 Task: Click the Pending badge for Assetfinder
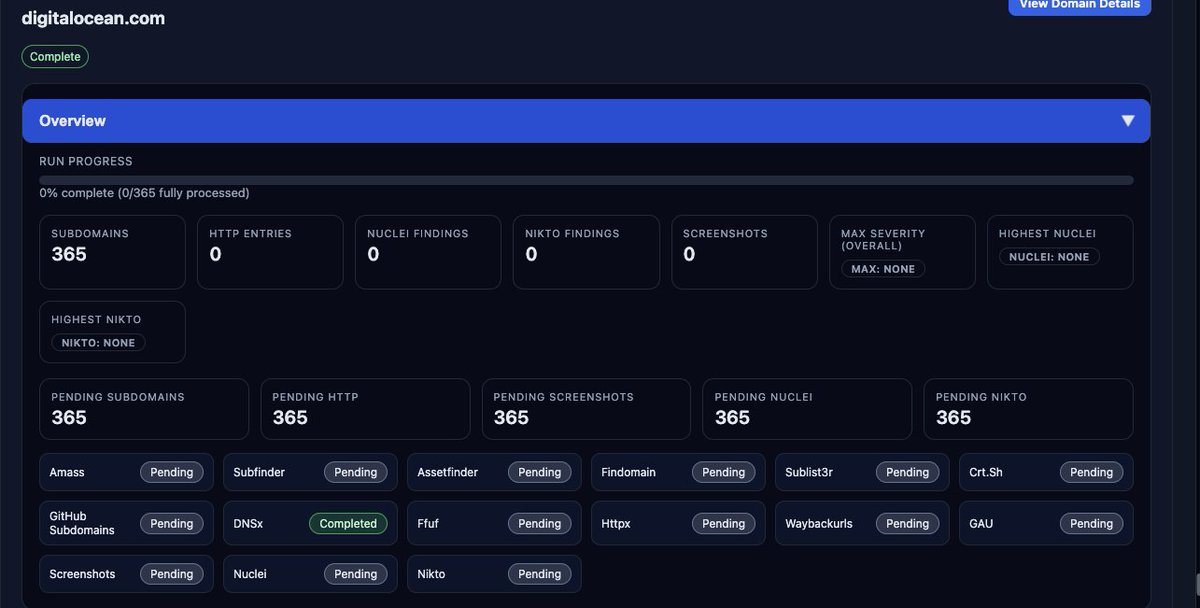[540, 472]
